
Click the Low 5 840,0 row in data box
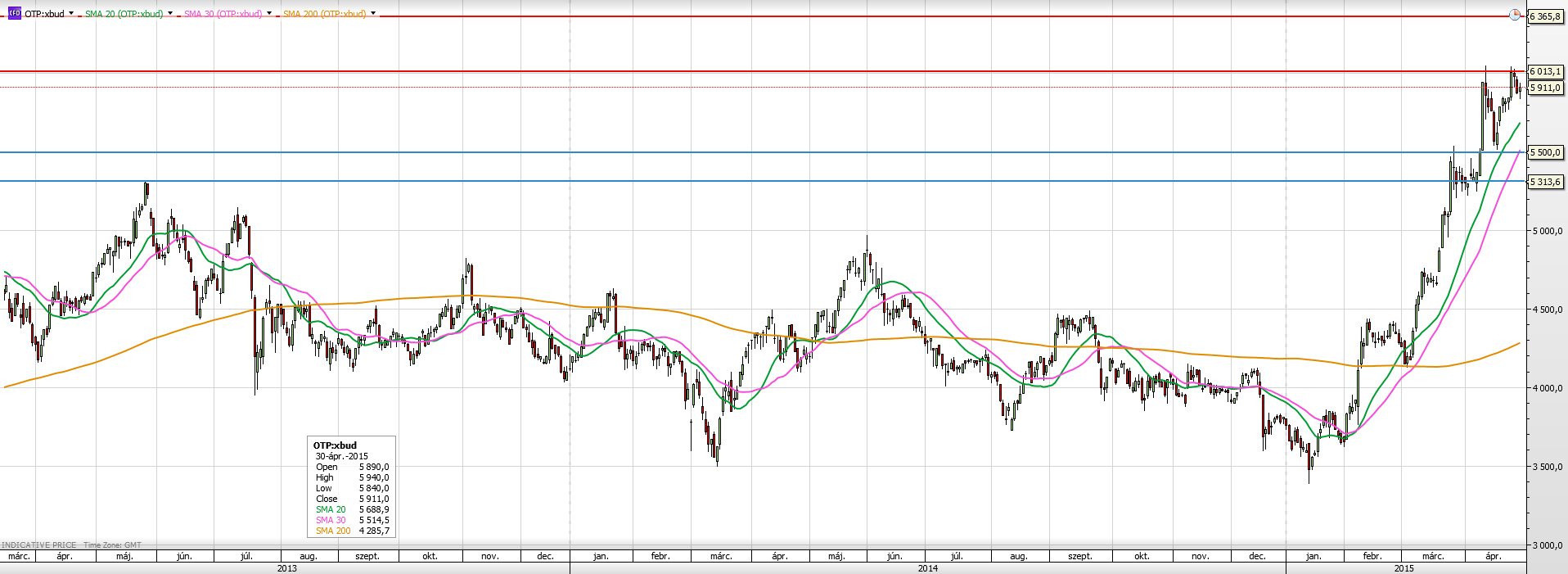352,488
